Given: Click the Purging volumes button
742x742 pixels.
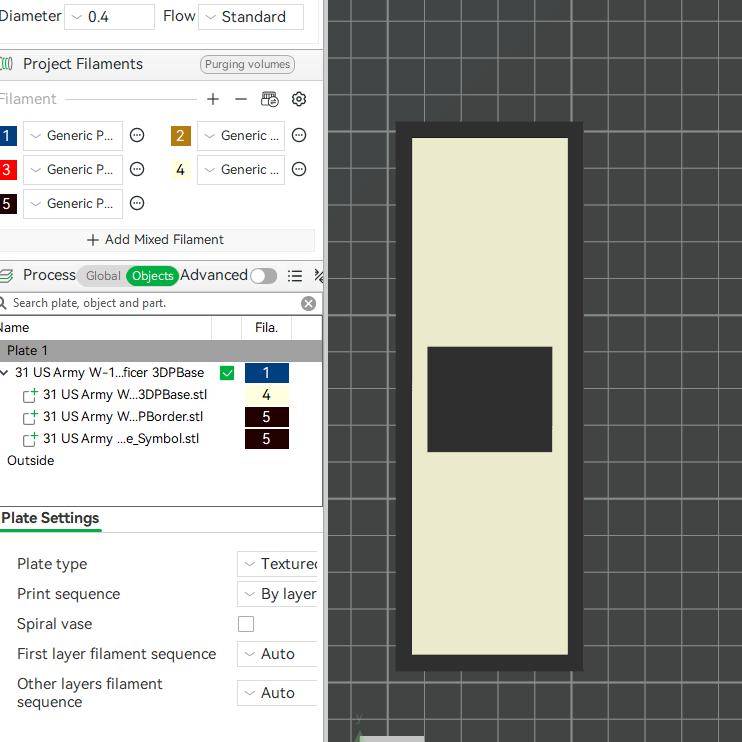Looking at the screenshot, I should pos(247,64).
